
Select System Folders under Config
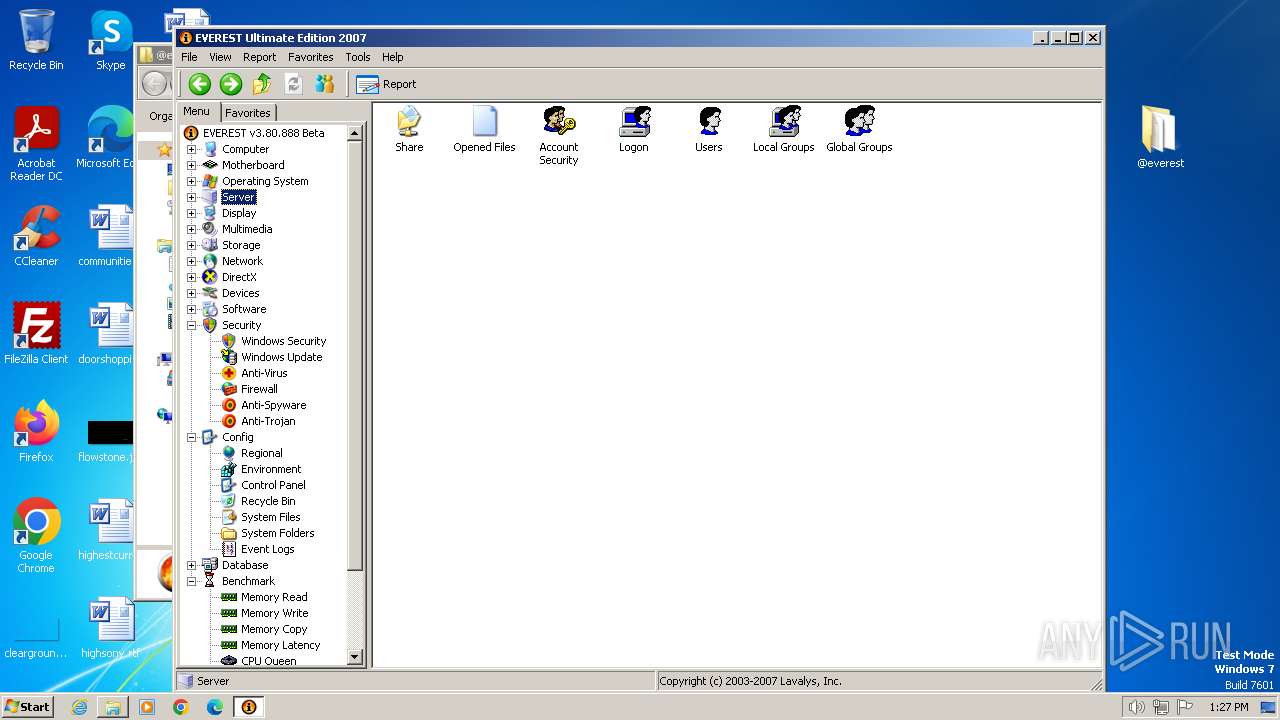pos(277,533)
